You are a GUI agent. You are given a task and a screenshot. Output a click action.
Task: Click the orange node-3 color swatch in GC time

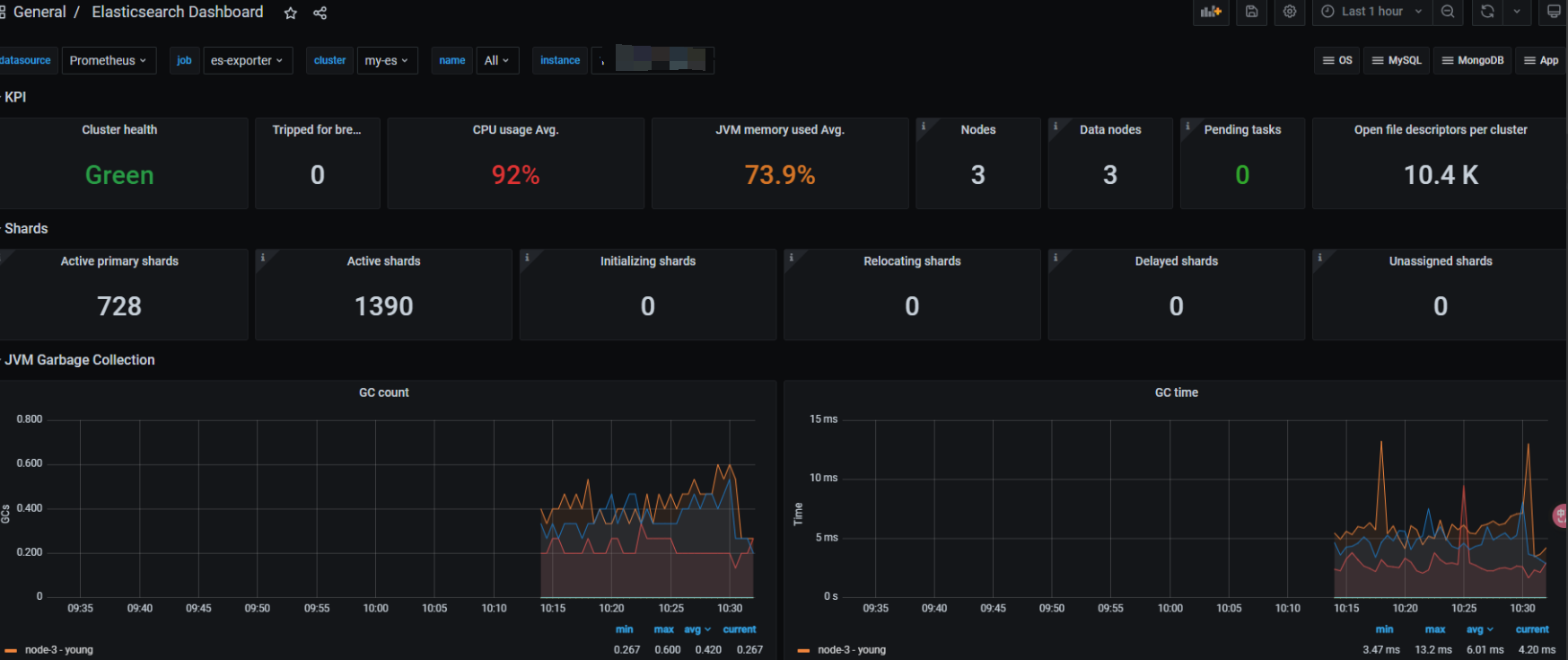click(x=803, y=650)
